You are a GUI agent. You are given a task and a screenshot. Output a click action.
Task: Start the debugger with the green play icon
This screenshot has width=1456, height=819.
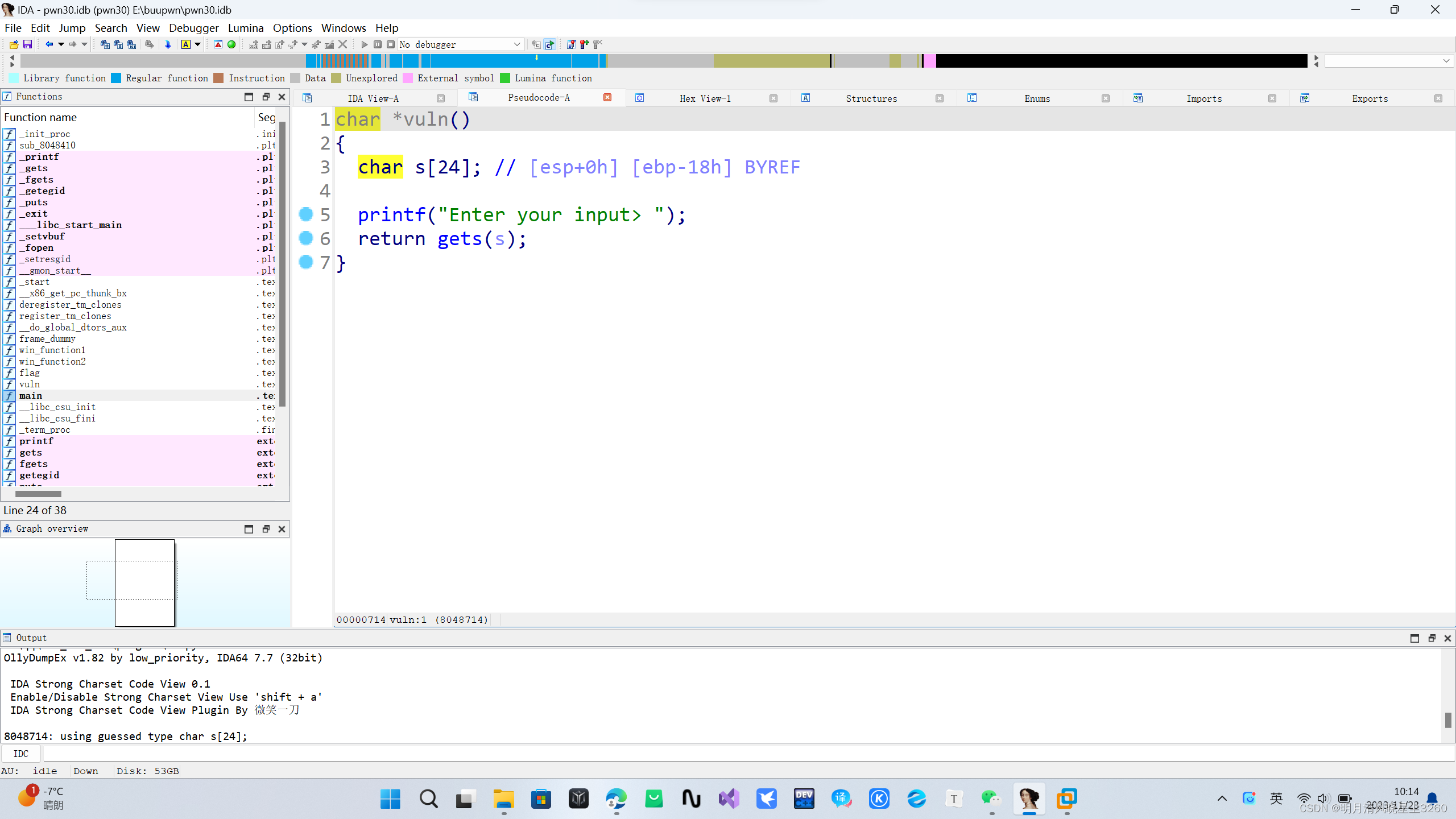[x=364, y=44]
